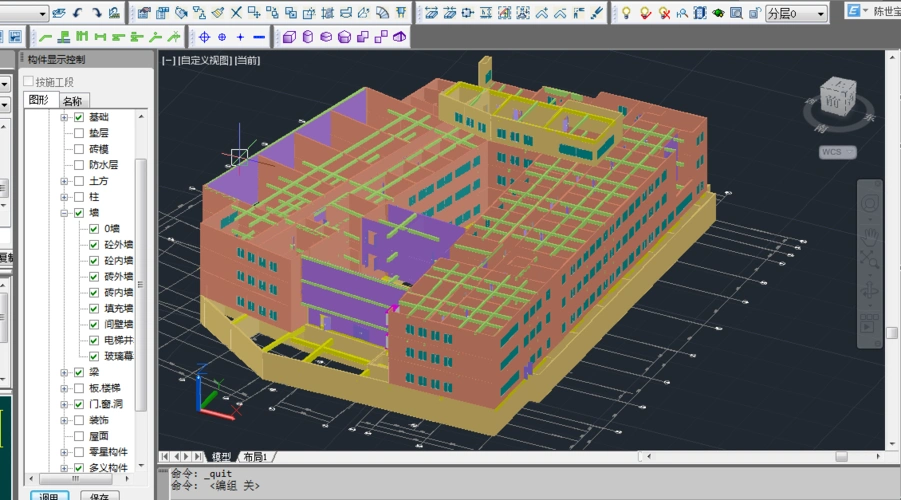Click the 调用 button
The image size is (901, 500).
pyautogui.click(x=49, y=495)
